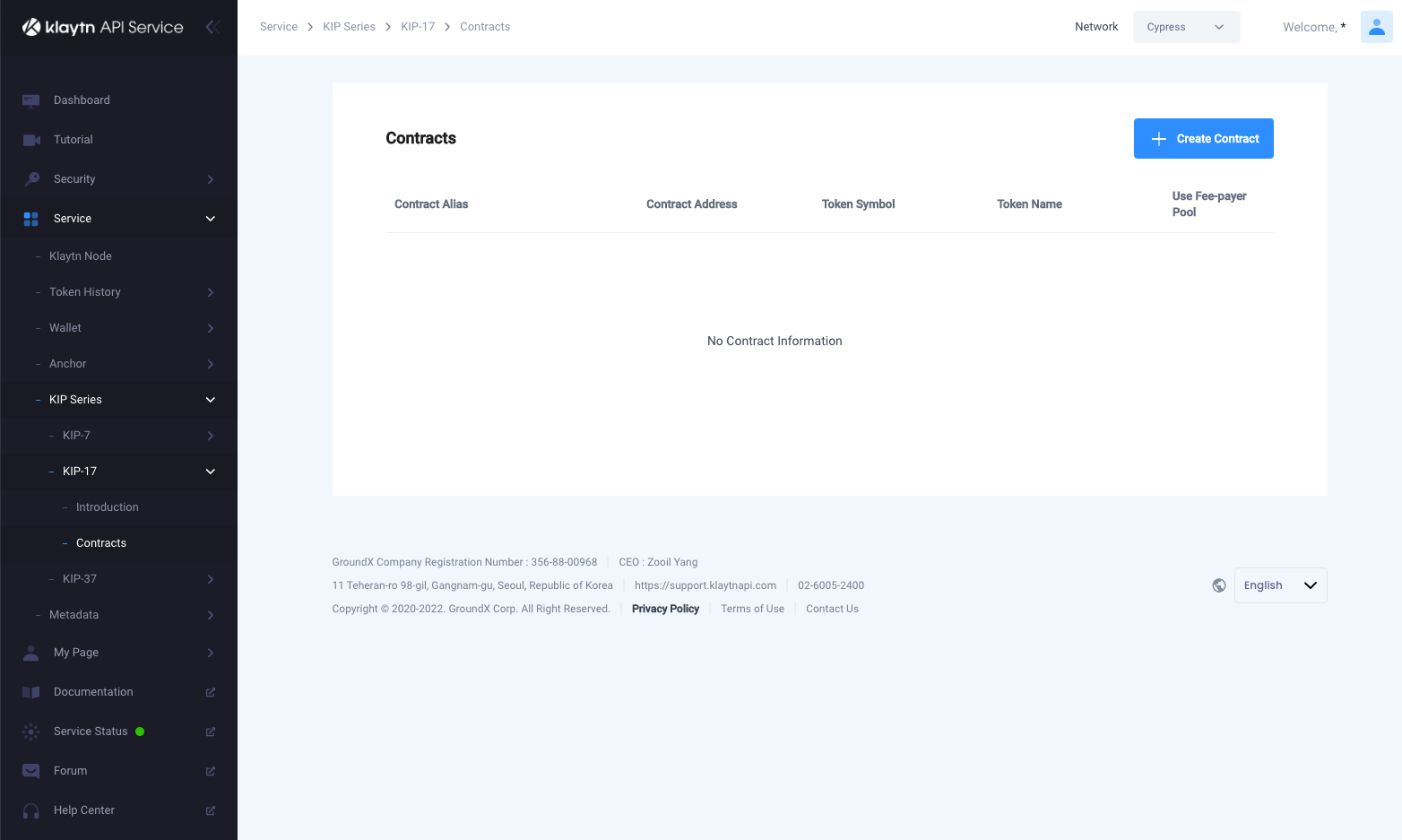This screenshot has width=1402, height=840.
Task: Expand the Security menu chevron
Action: pos(211,179)
